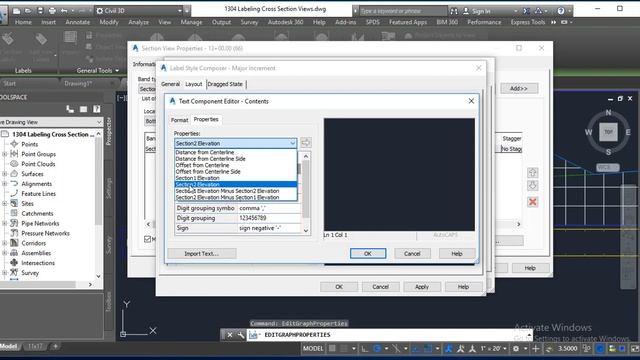Click the Catchments icon in Prospector tree
This screenshot has width=640, height=360.
click(14, 213)
